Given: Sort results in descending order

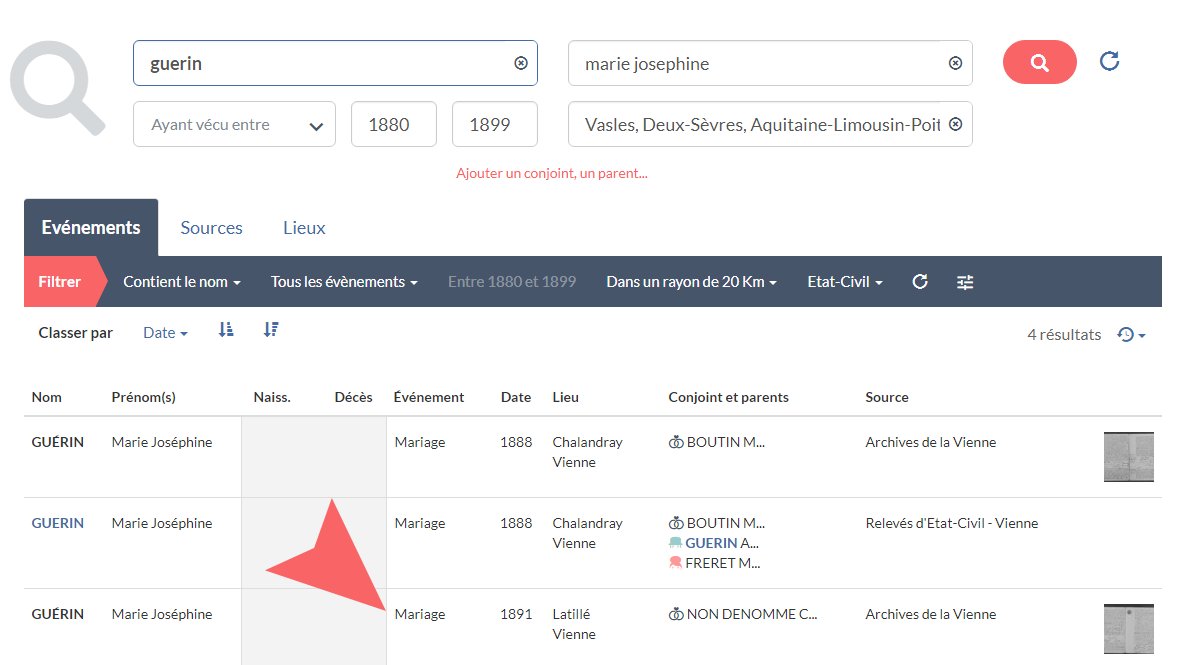Looking at the screenshot, I should pos(270,331).
